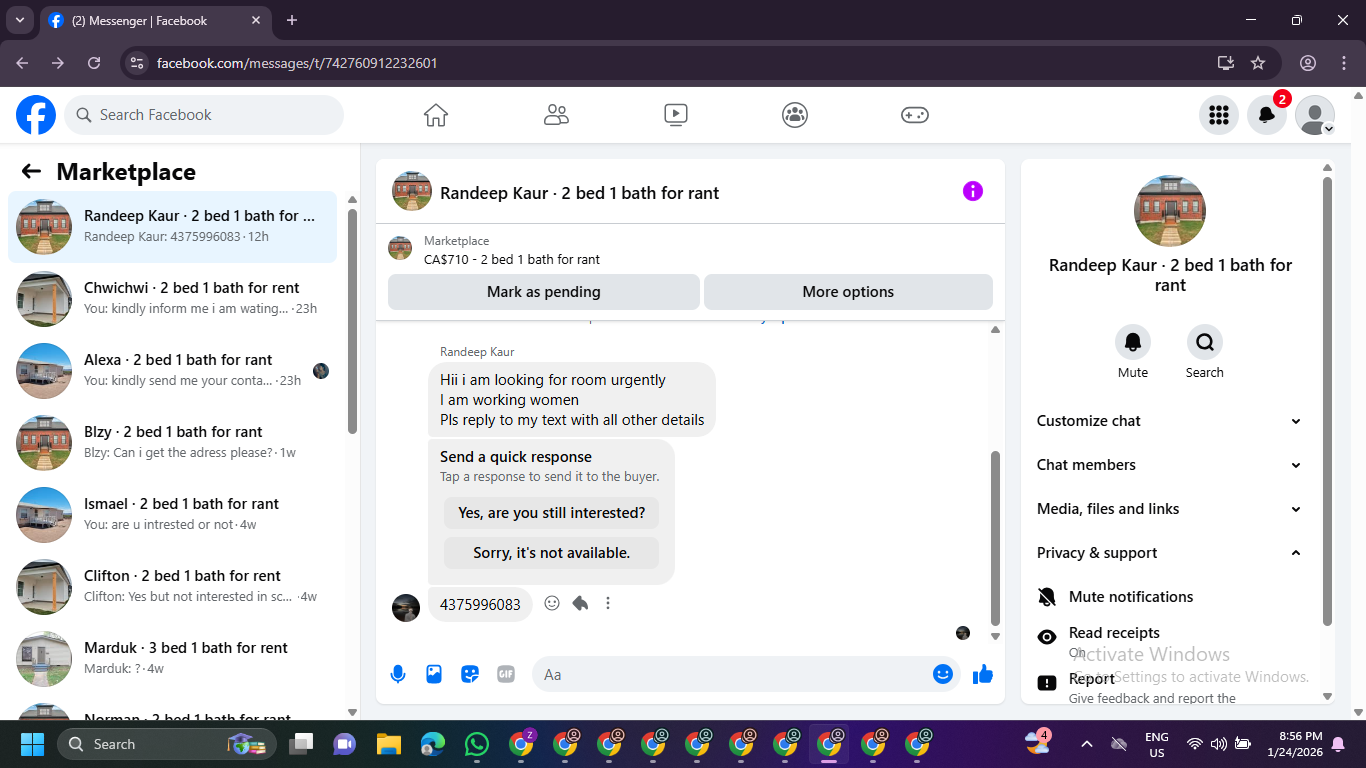Click conversation list scrollbar
Viewport: 1366px width, 768px height.
coord(352,320)
